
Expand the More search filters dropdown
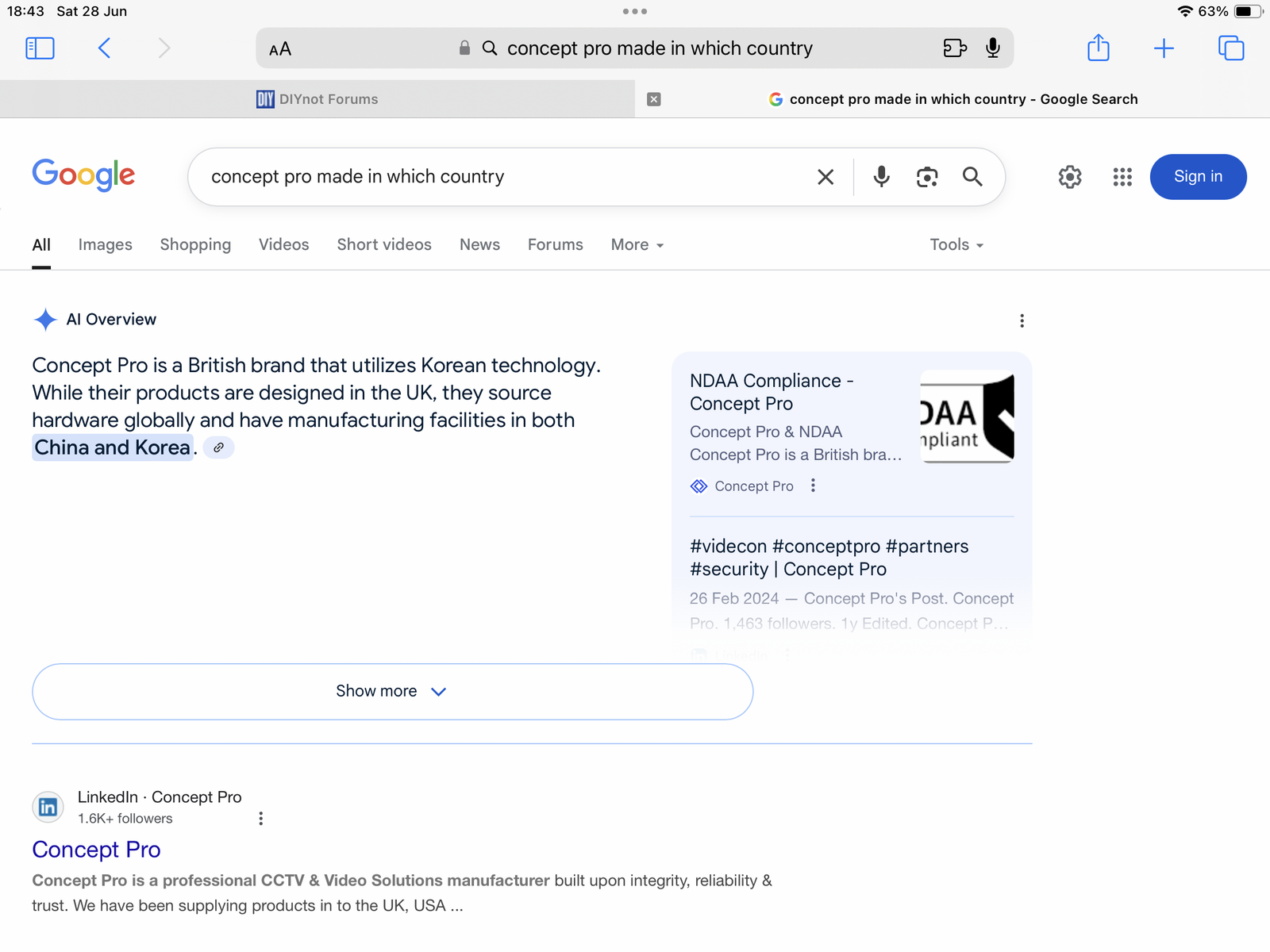pos(637,245)
